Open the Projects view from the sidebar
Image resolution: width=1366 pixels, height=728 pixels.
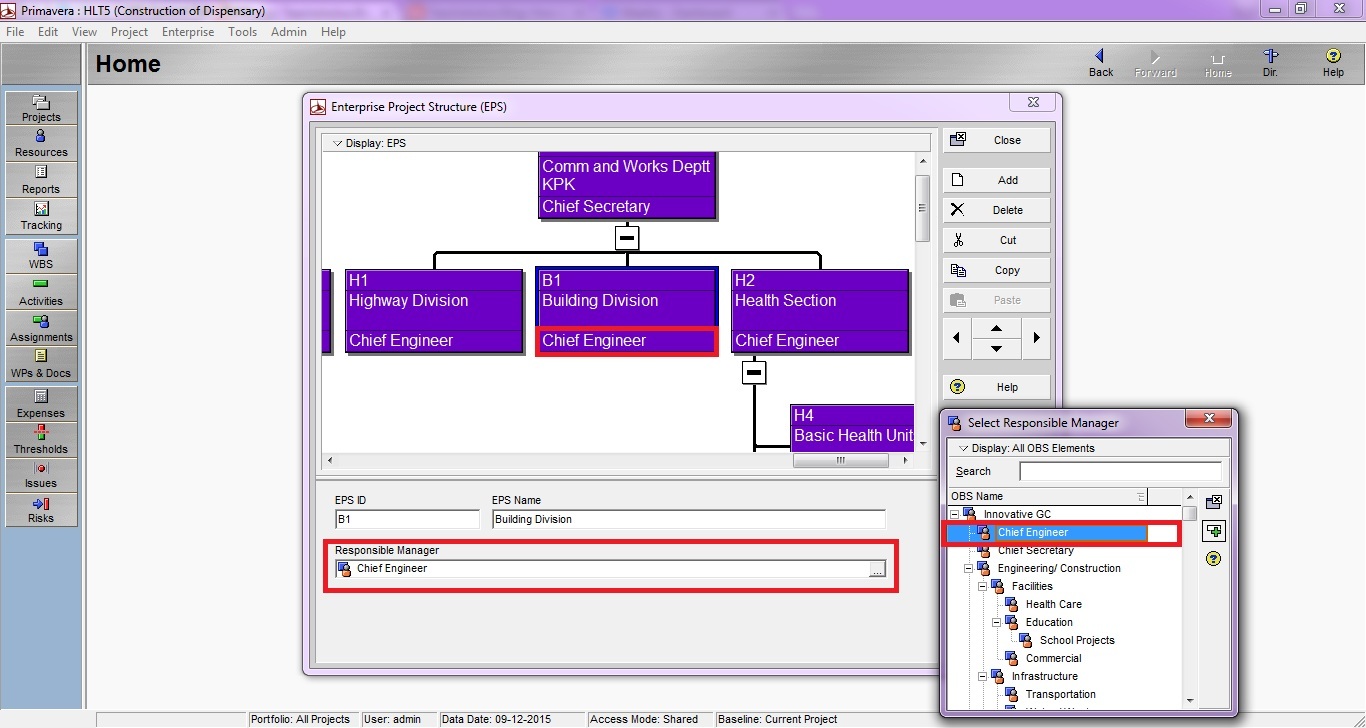pyautogui.click(x=40, y=107)
